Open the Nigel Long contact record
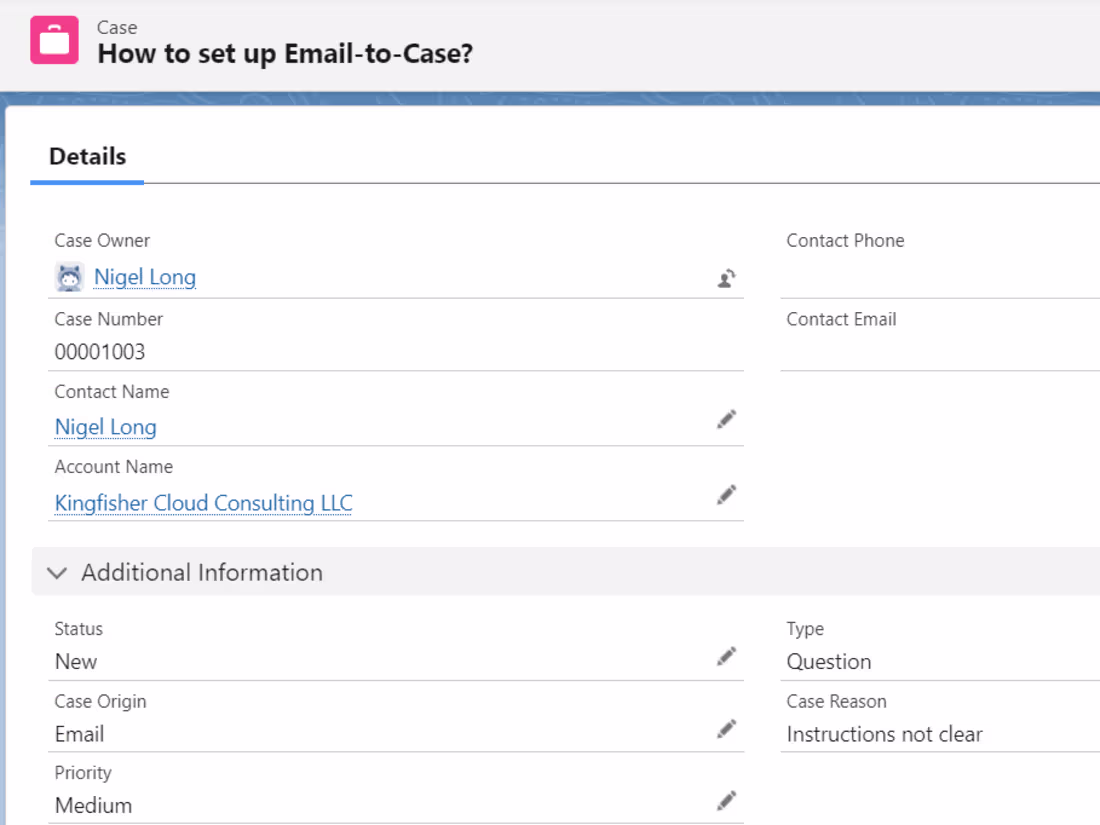1100x825 pixels. click(105, 427)
